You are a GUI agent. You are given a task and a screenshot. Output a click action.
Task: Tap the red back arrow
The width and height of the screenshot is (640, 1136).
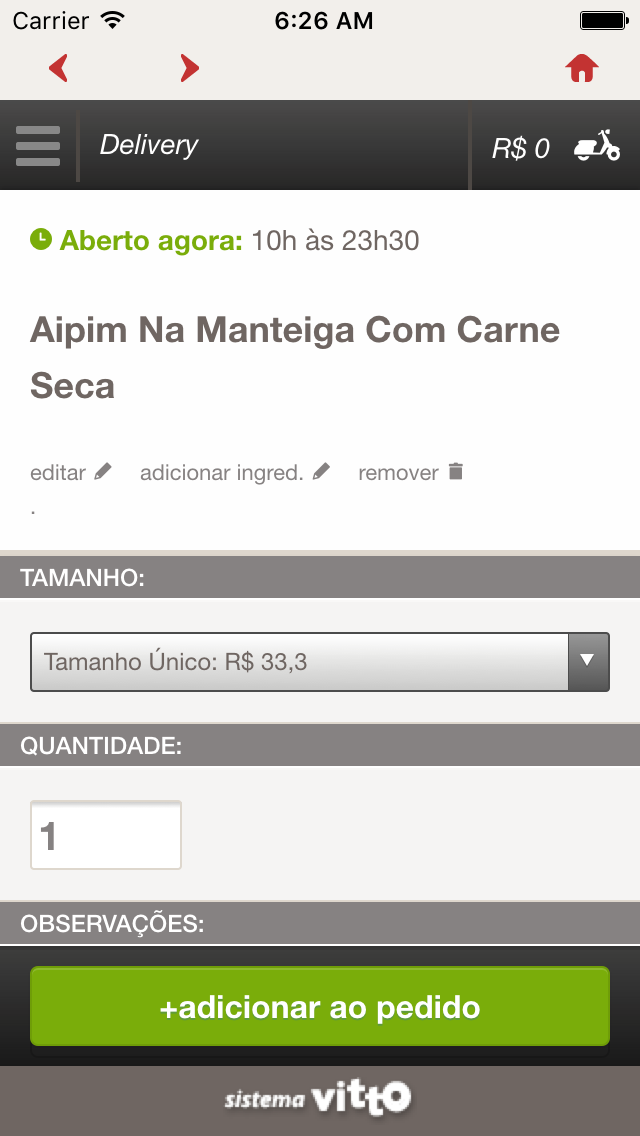click(59, 68)
